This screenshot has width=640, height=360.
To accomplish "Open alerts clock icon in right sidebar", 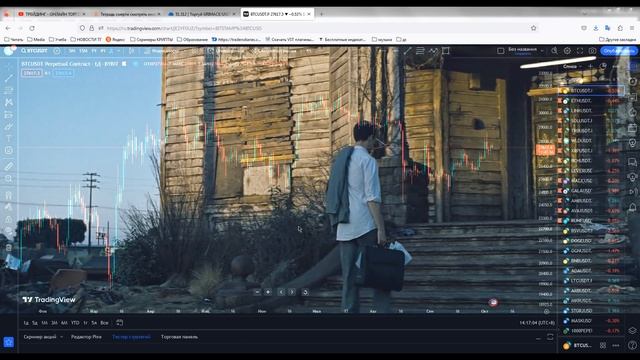I will (x=633, y=82).
